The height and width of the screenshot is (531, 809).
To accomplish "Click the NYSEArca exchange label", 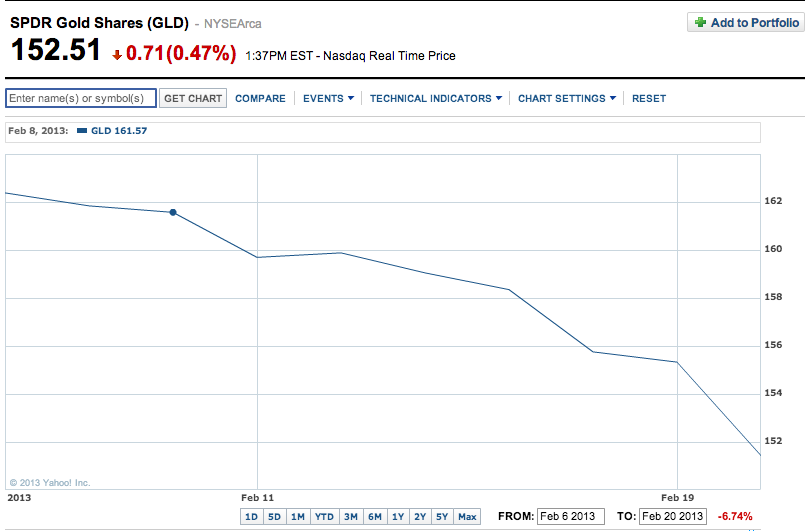I will (x=233, y=24).
